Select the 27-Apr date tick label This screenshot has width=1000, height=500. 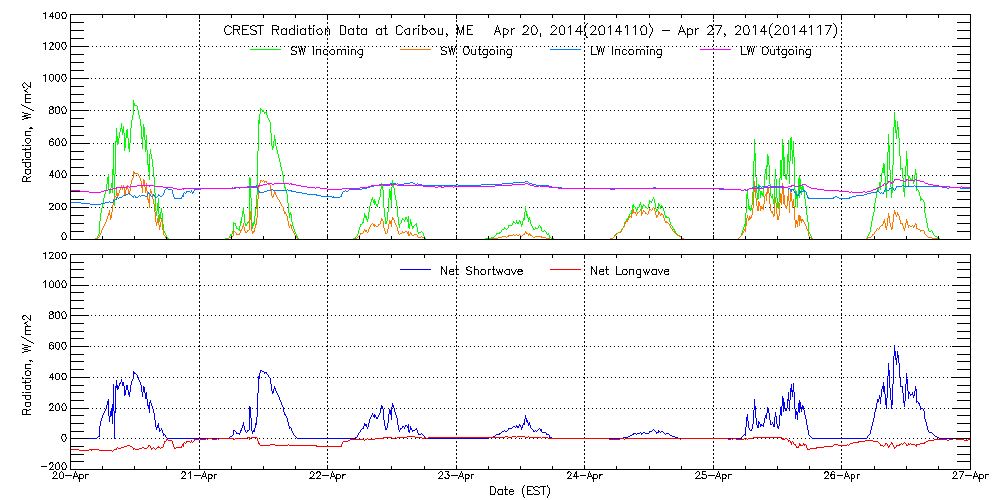969,478
